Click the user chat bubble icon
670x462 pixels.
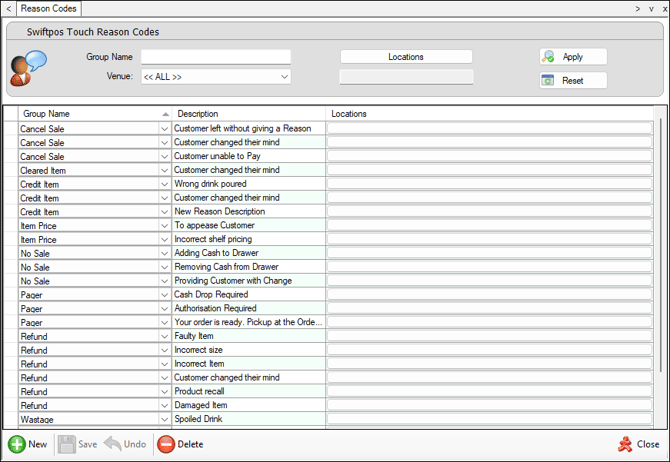click(27, 69)
